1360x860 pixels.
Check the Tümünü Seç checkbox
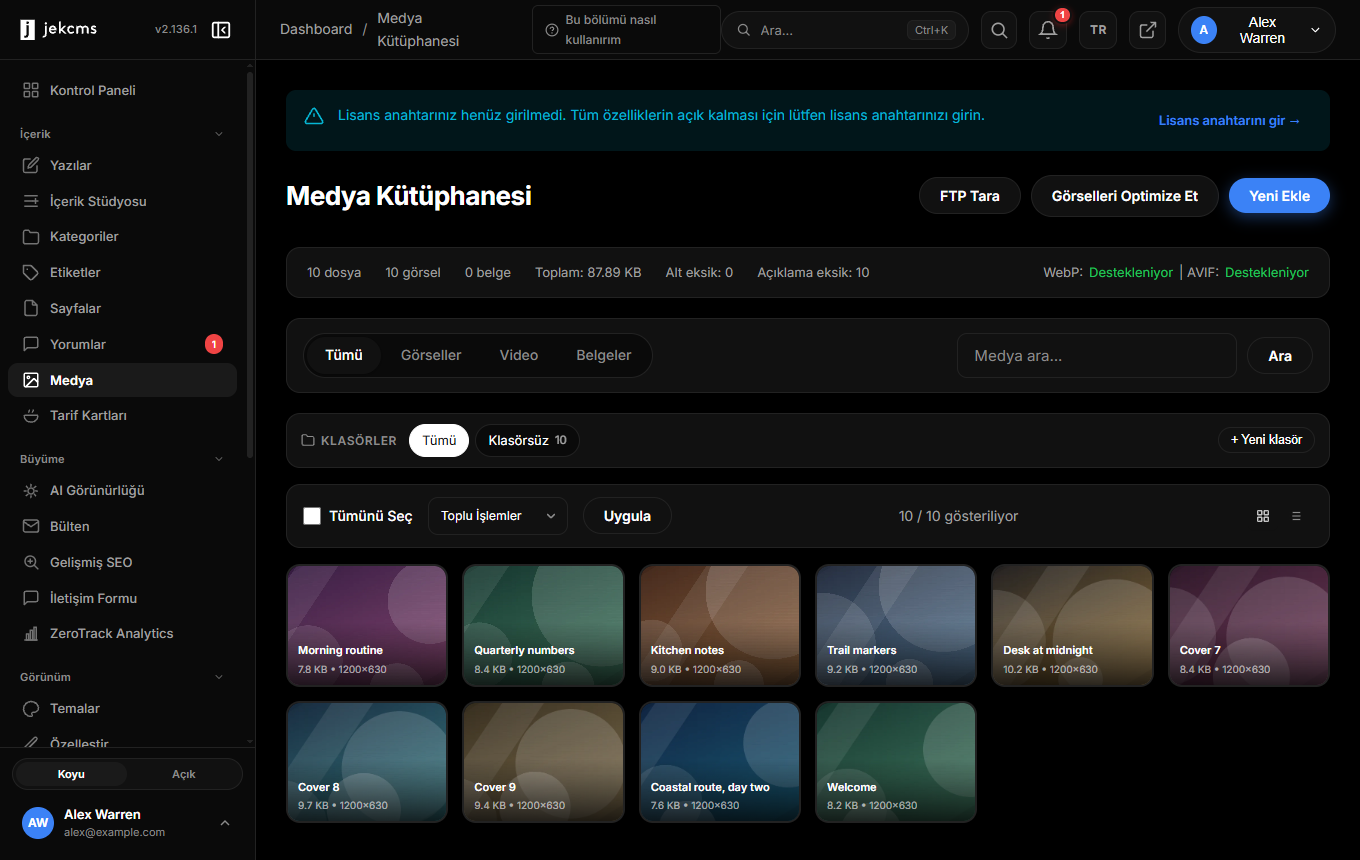pyautogui.click(x=312, y=516)
